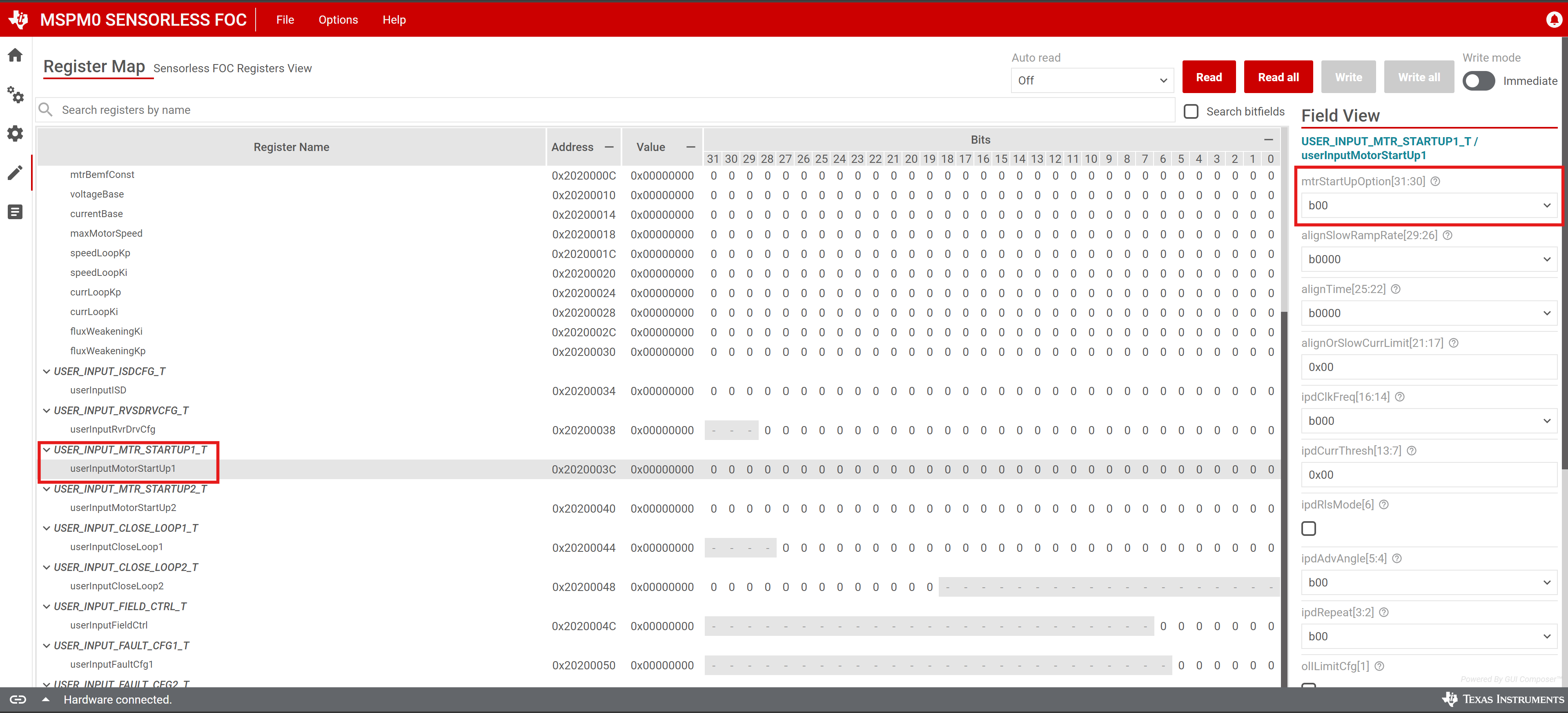Screen dimensions: 1568x713
Task: Enable Search bitfields checkbox
Action: (x=1191, y=111)
